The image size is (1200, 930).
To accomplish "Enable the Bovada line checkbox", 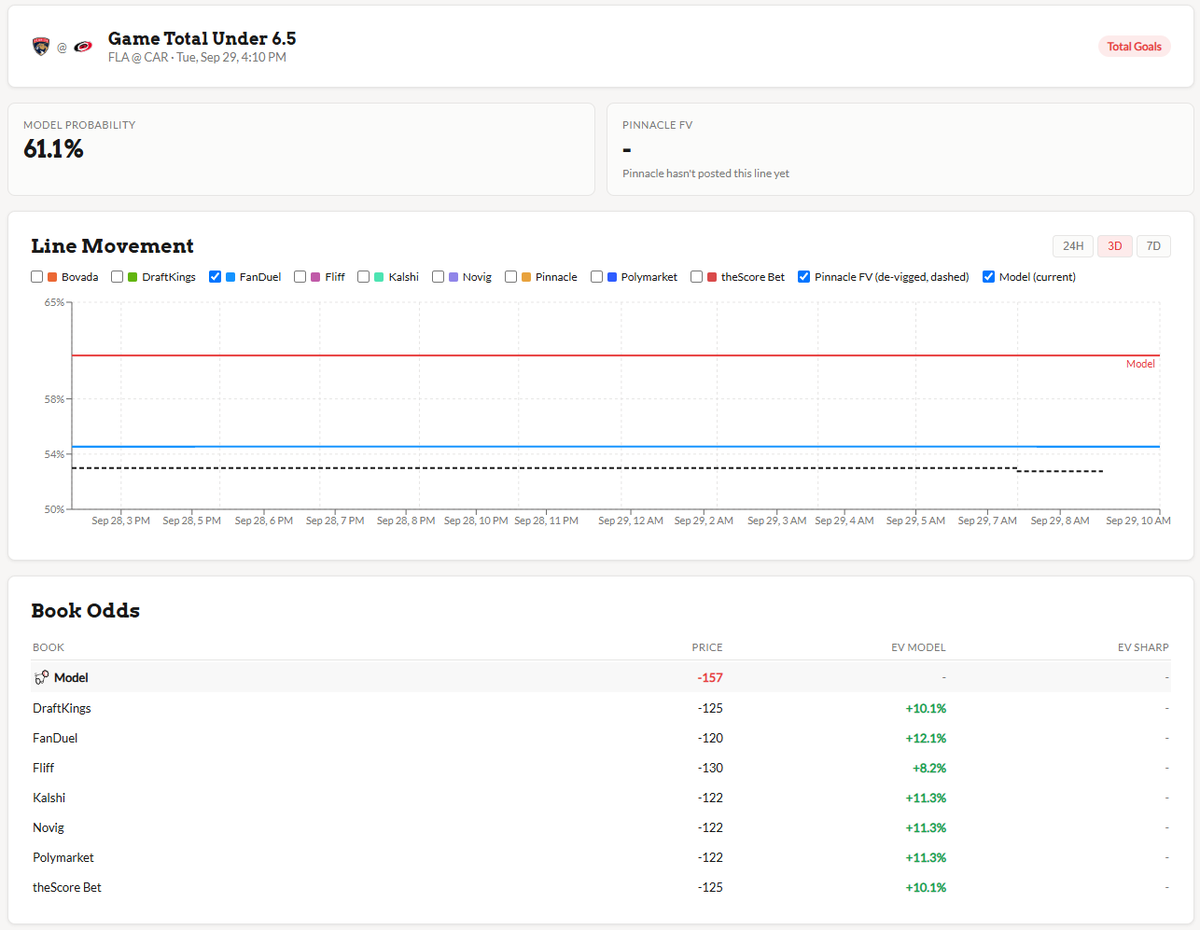I will coord(37,277).
